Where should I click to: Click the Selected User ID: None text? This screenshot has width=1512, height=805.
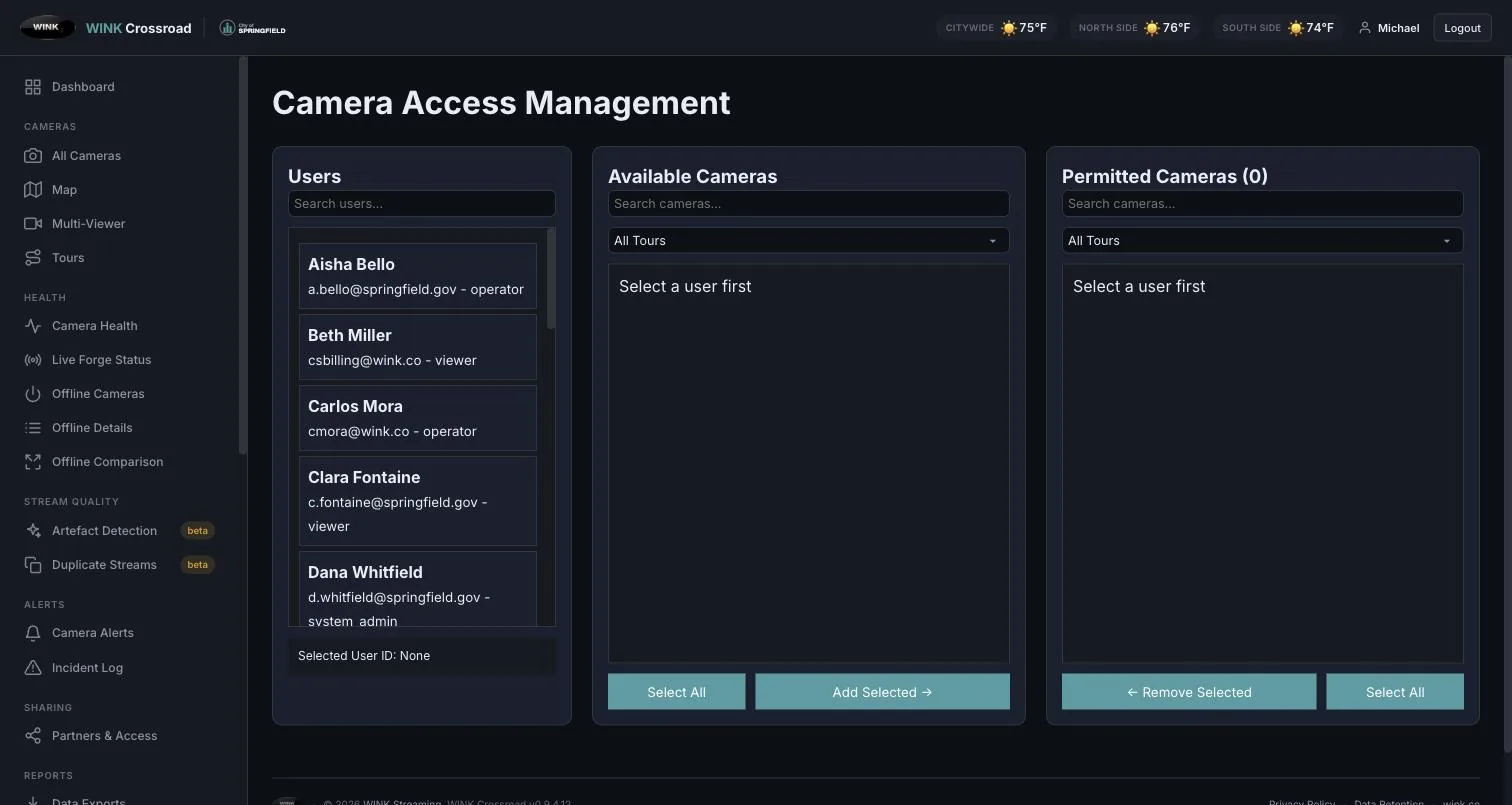point(364,656)
